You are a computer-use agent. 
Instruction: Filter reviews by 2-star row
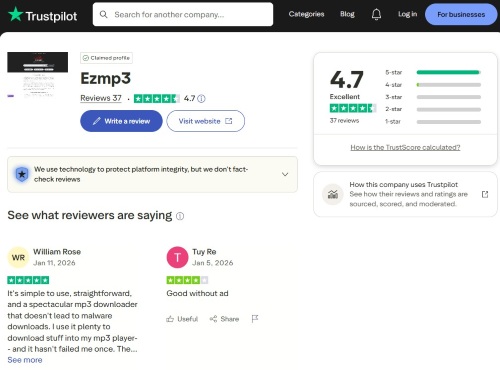[x=433, y=109]
